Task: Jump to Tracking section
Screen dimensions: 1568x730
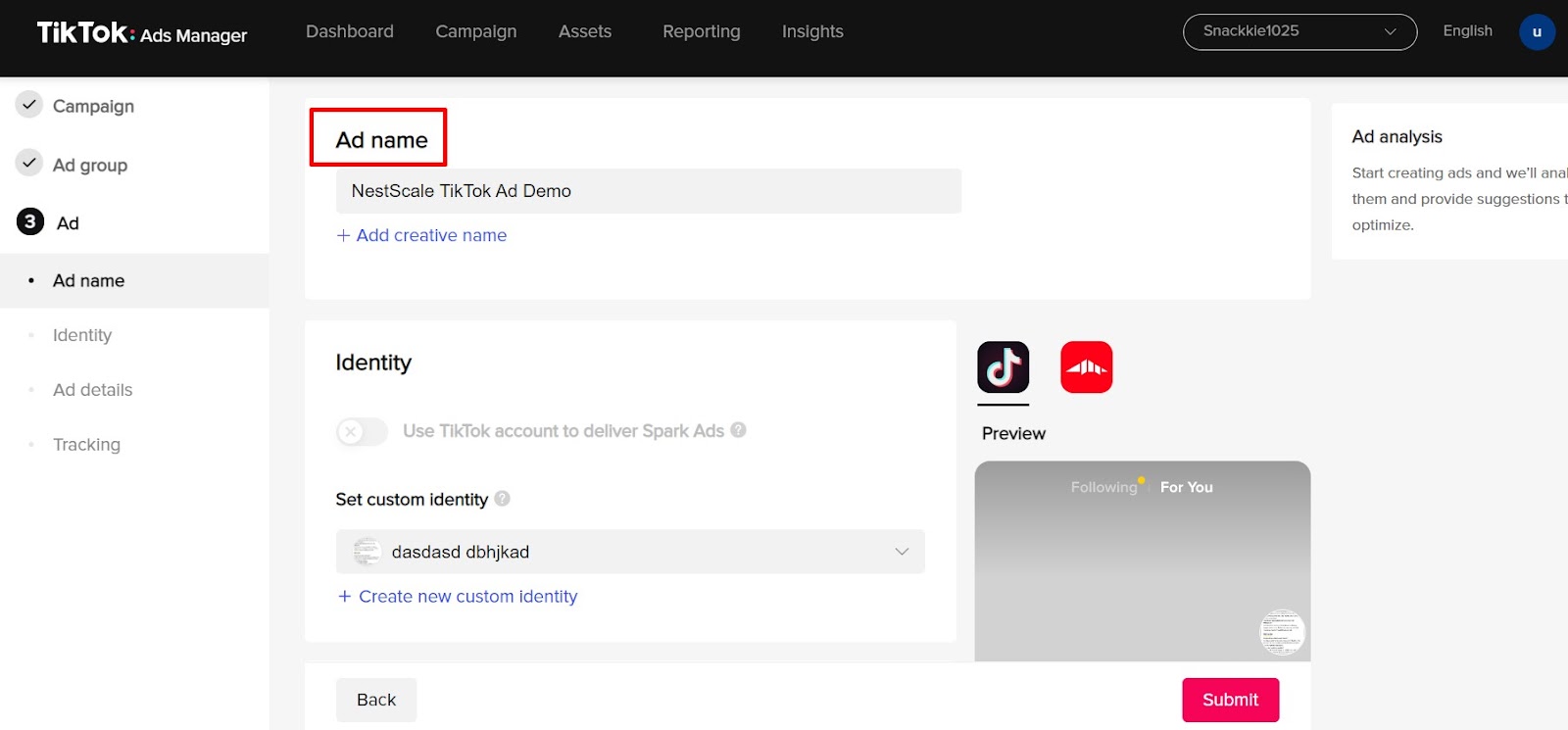Action: click(x=86, y=445)
